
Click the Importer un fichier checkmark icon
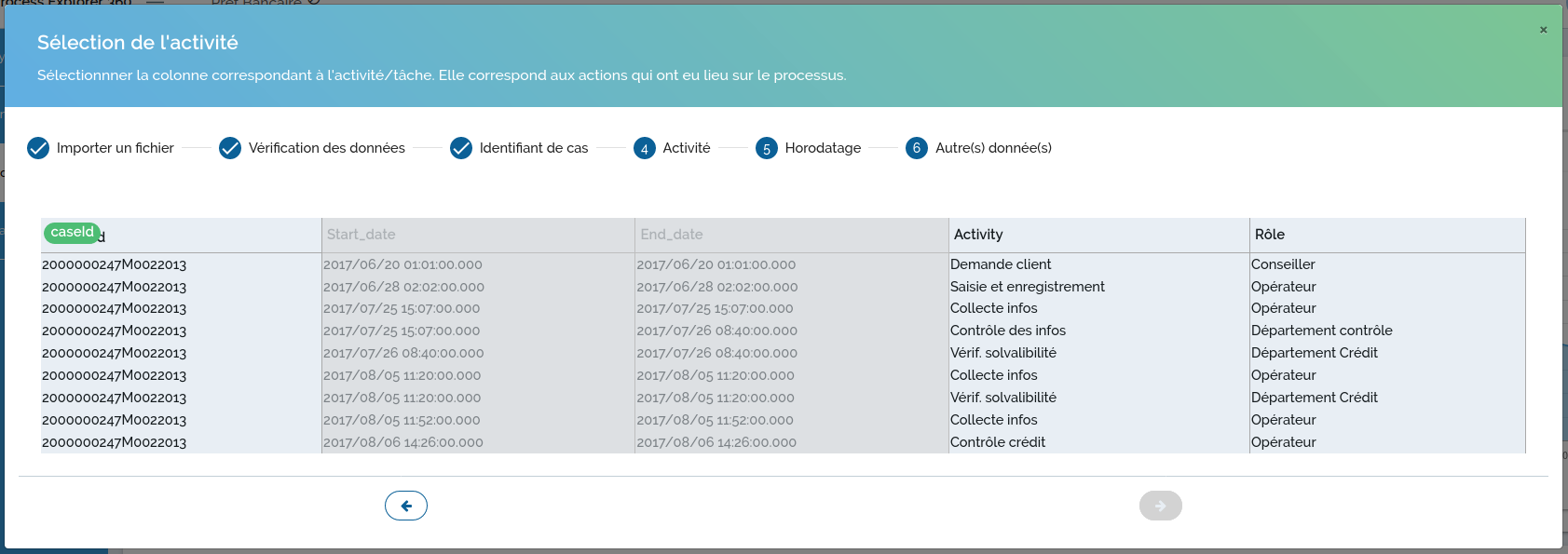coord(38,148)
